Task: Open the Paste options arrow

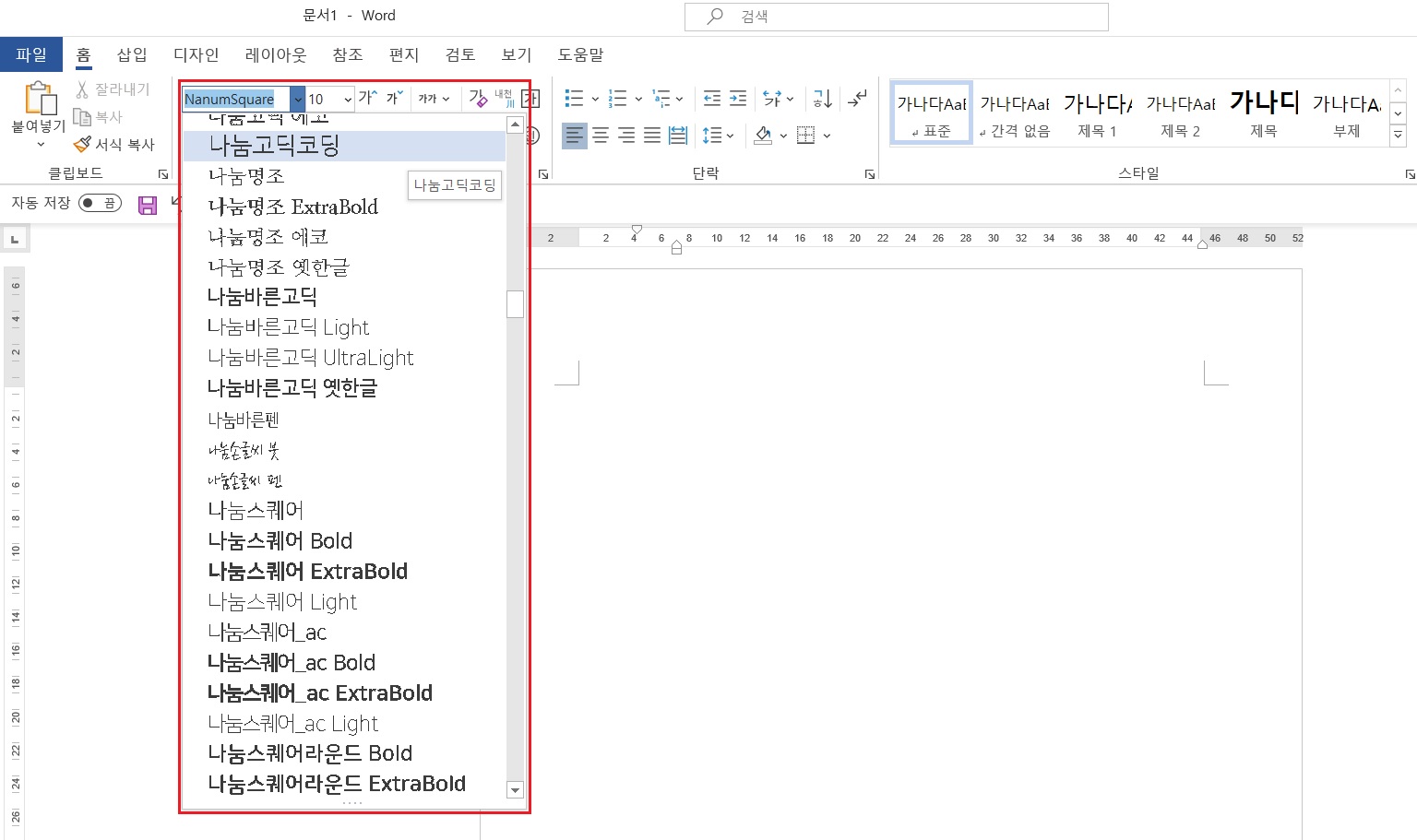Action: pos(40,144)
